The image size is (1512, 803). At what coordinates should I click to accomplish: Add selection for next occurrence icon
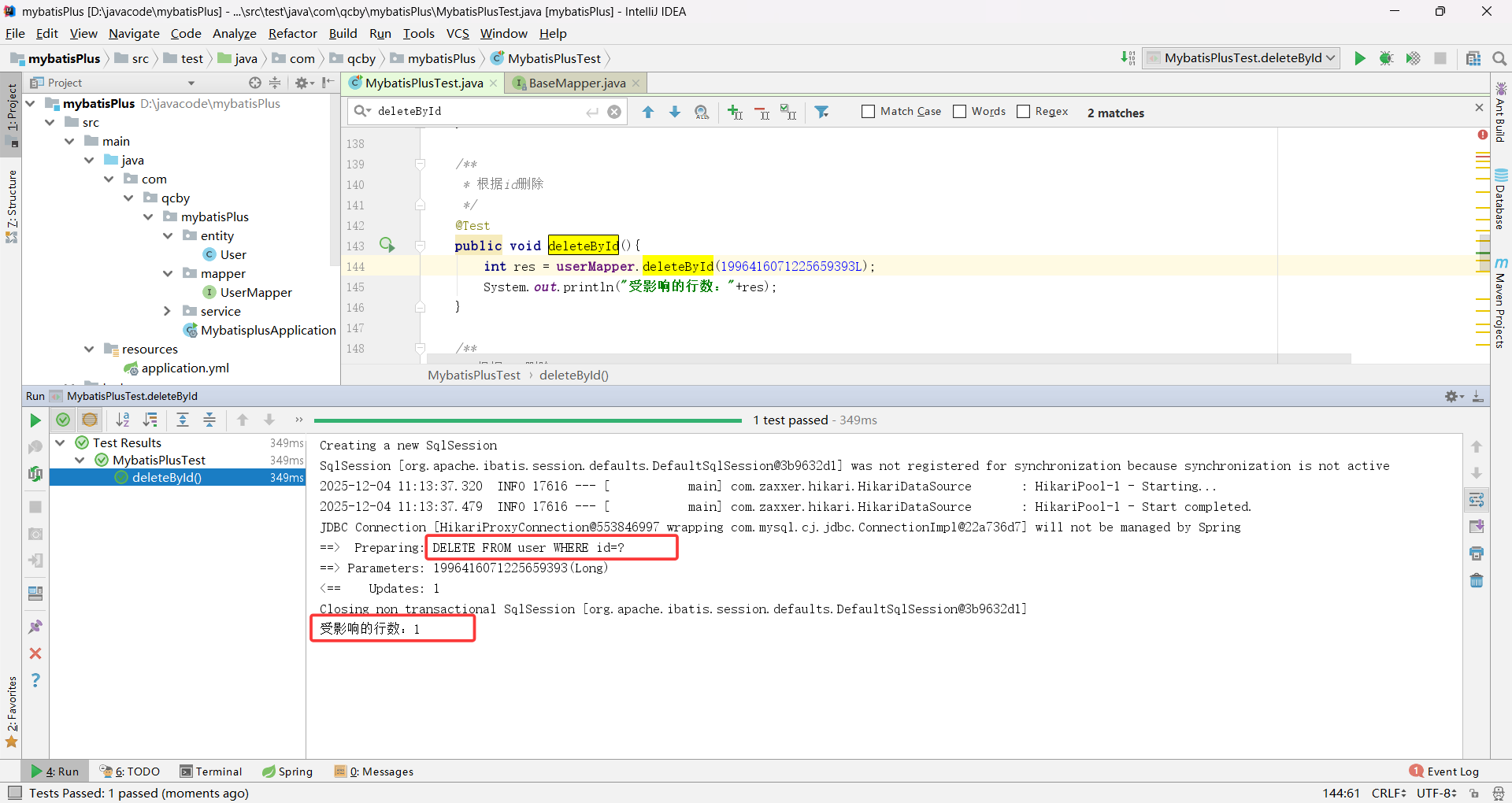coord(735,112)
